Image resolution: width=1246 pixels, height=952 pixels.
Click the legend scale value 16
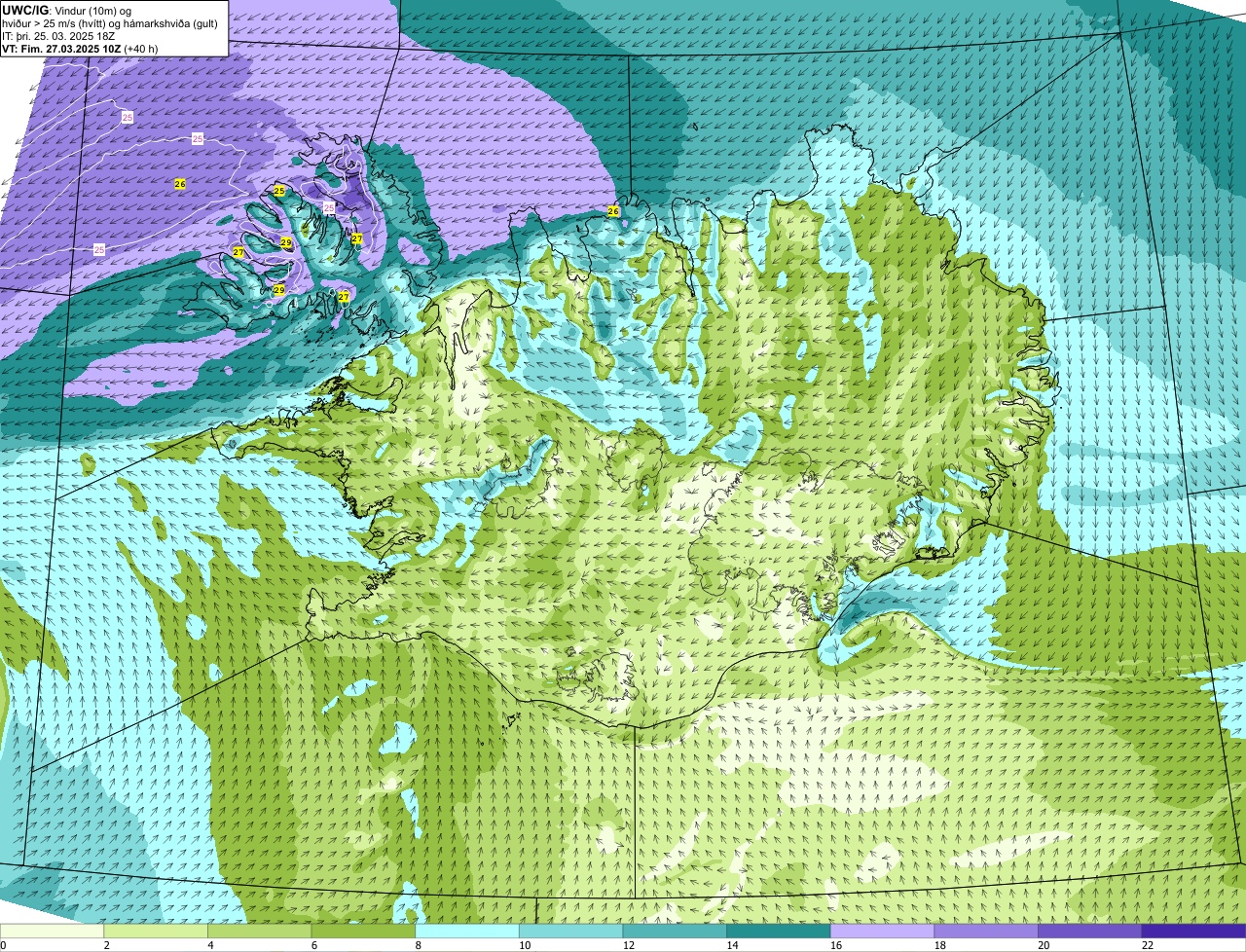pyautogui.click(x=836, y=945)
